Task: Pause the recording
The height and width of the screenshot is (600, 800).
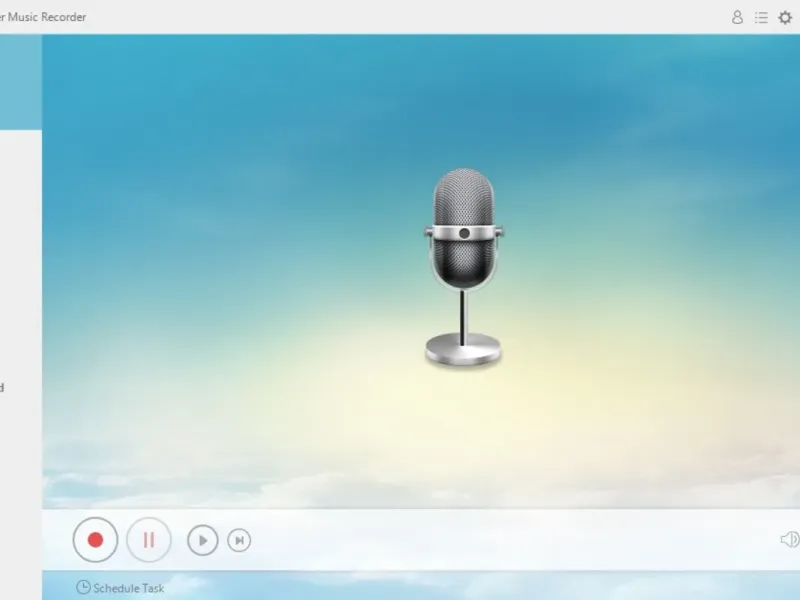Action: pos(149,540)
